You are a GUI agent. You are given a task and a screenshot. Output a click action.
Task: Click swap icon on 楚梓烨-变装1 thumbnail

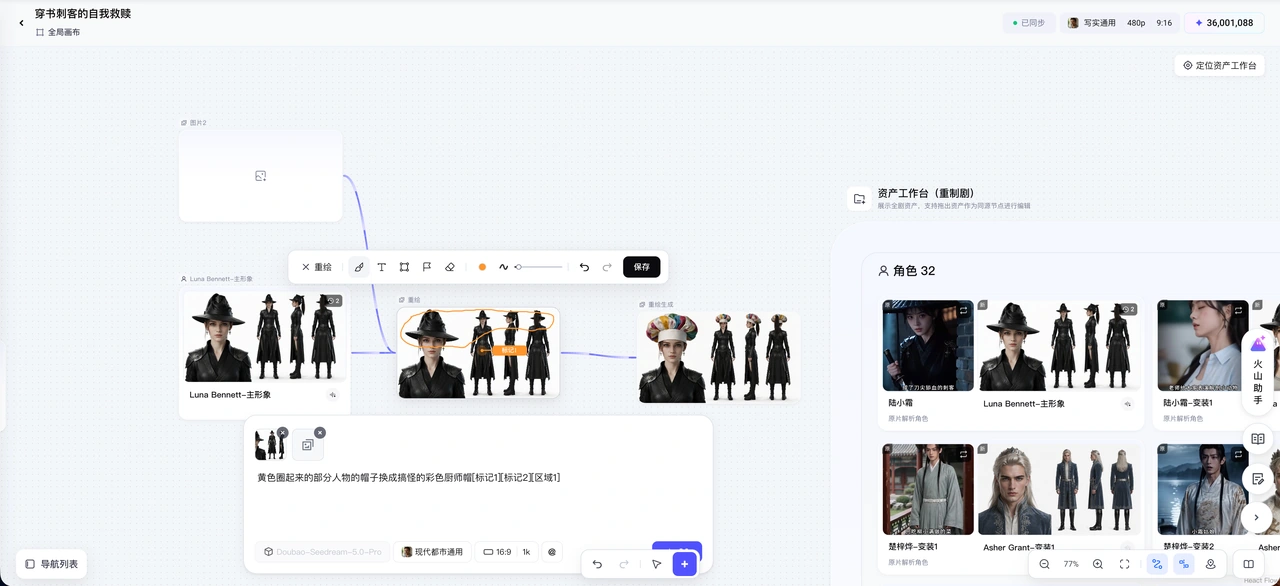click(x=964, y=454)
